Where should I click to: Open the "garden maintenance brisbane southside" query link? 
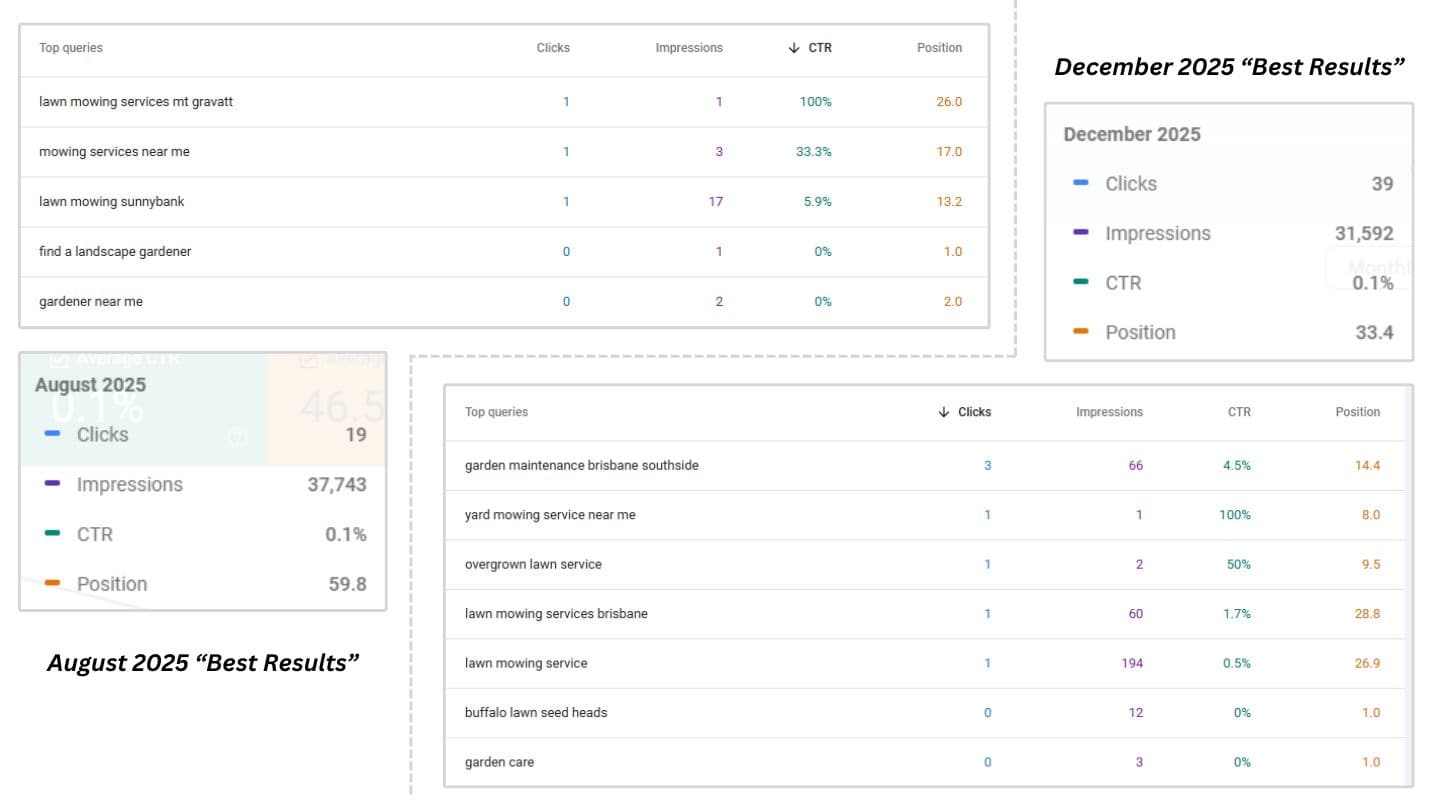pyautogui.click(x=581, y=465)
